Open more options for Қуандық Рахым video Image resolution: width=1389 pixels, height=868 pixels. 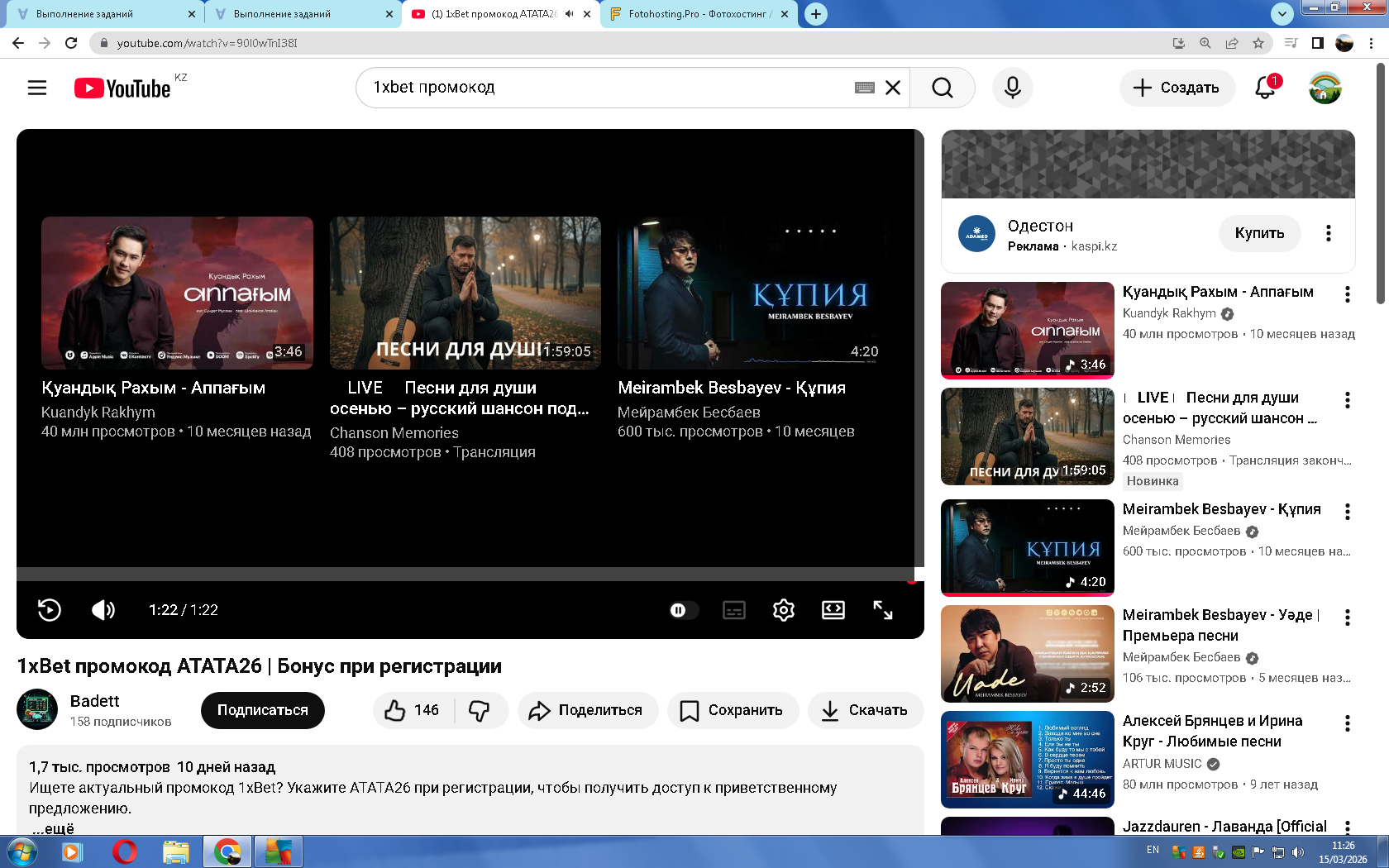(x=1347, y=294)
